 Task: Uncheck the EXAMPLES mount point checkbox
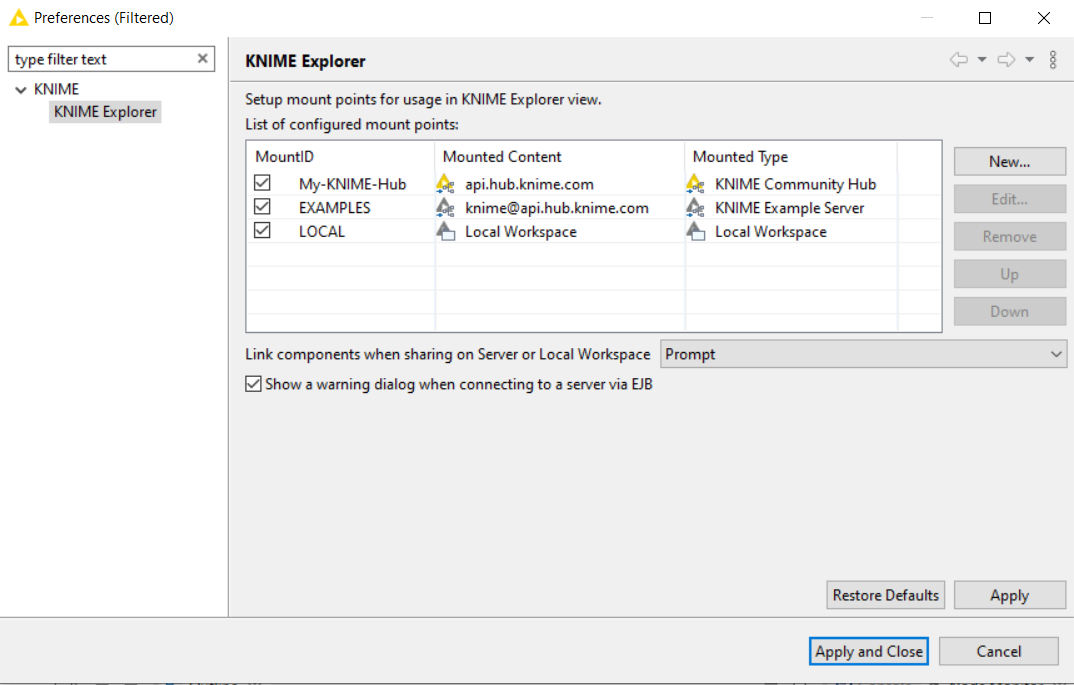(x=262, y=207)
